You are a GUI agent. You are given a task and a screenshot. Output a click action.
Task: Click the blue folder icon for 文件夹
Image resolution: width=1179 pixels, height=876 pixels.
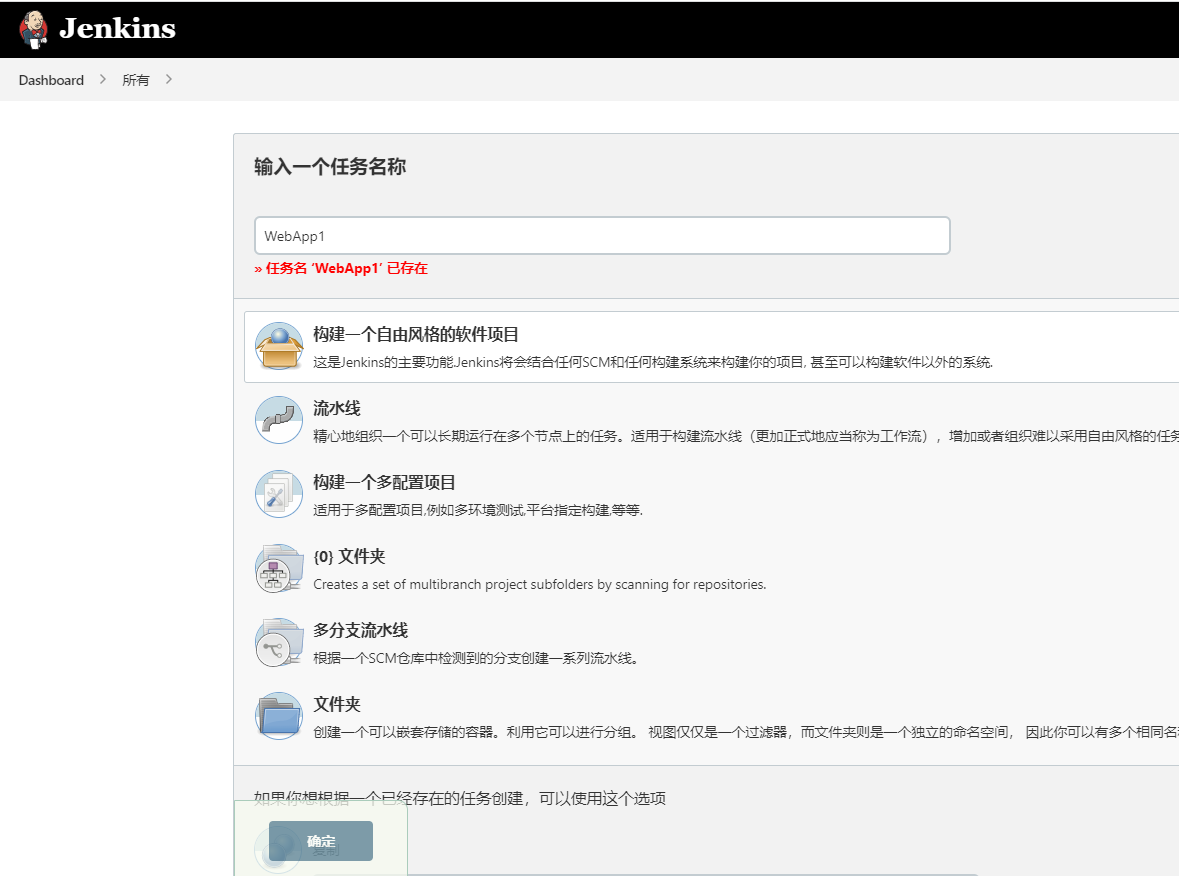279,716
